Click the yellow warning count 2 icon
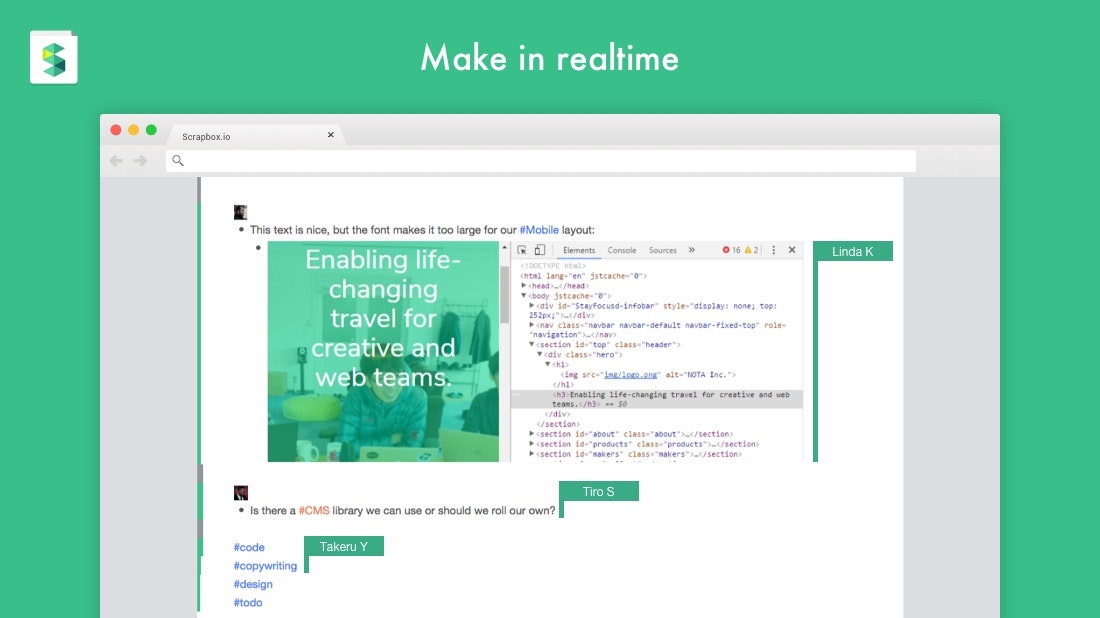This screenshot has width=1100, height=618. [751, 250]
